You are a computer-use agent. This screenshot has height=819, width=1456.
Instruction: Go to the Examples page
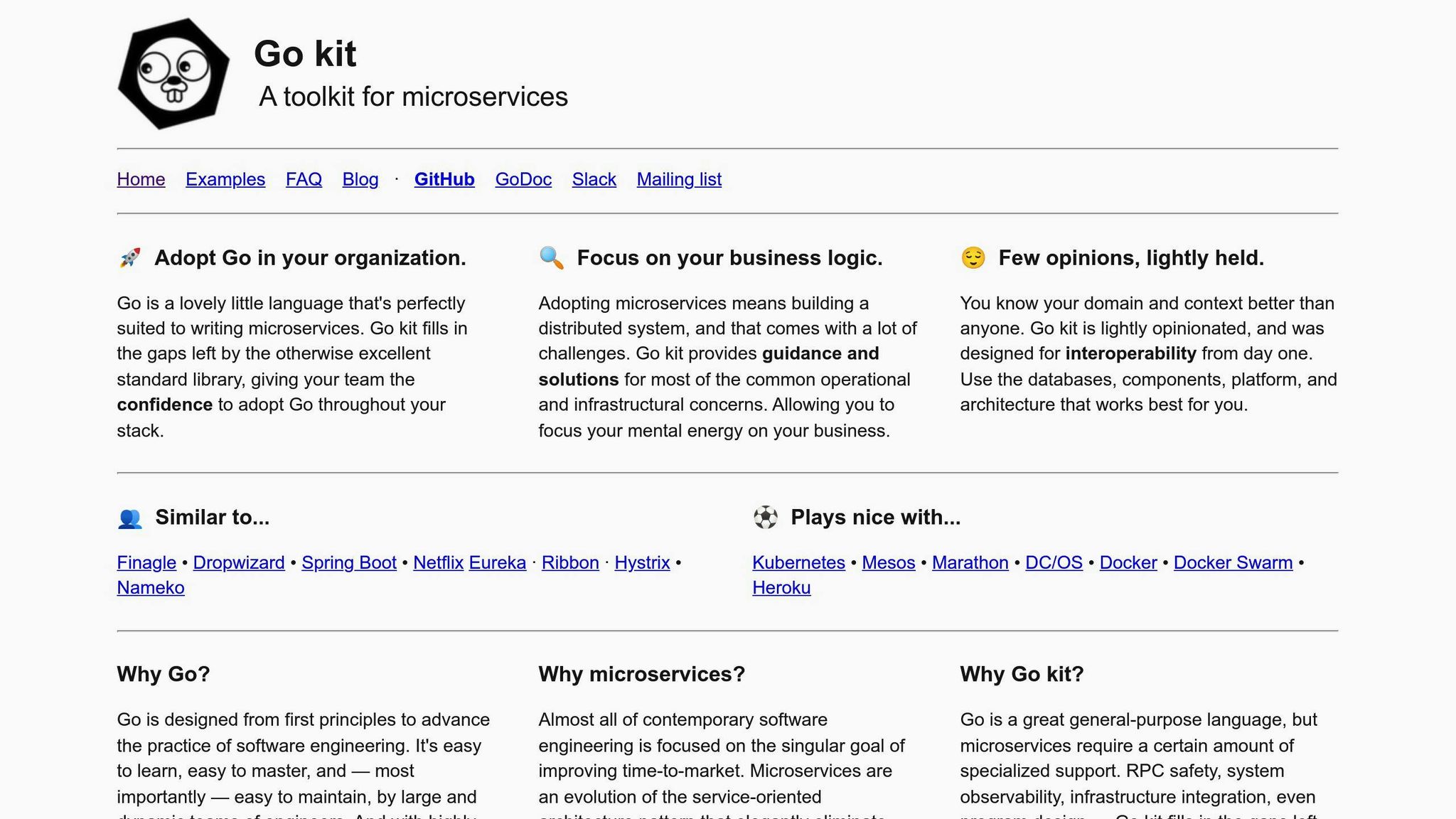point(225,179)
